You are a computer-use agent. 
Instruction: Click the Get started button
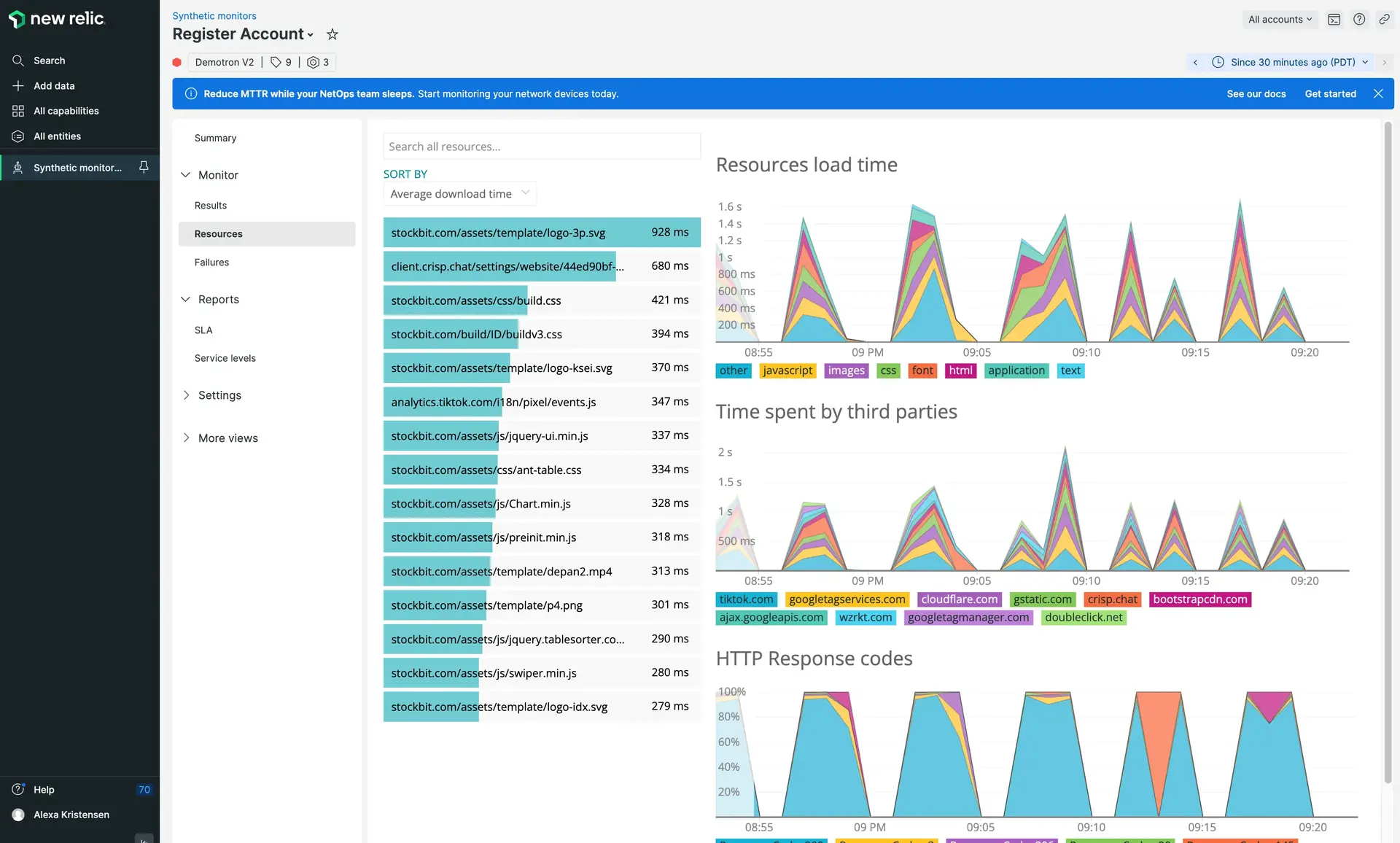pos(1330,94)
